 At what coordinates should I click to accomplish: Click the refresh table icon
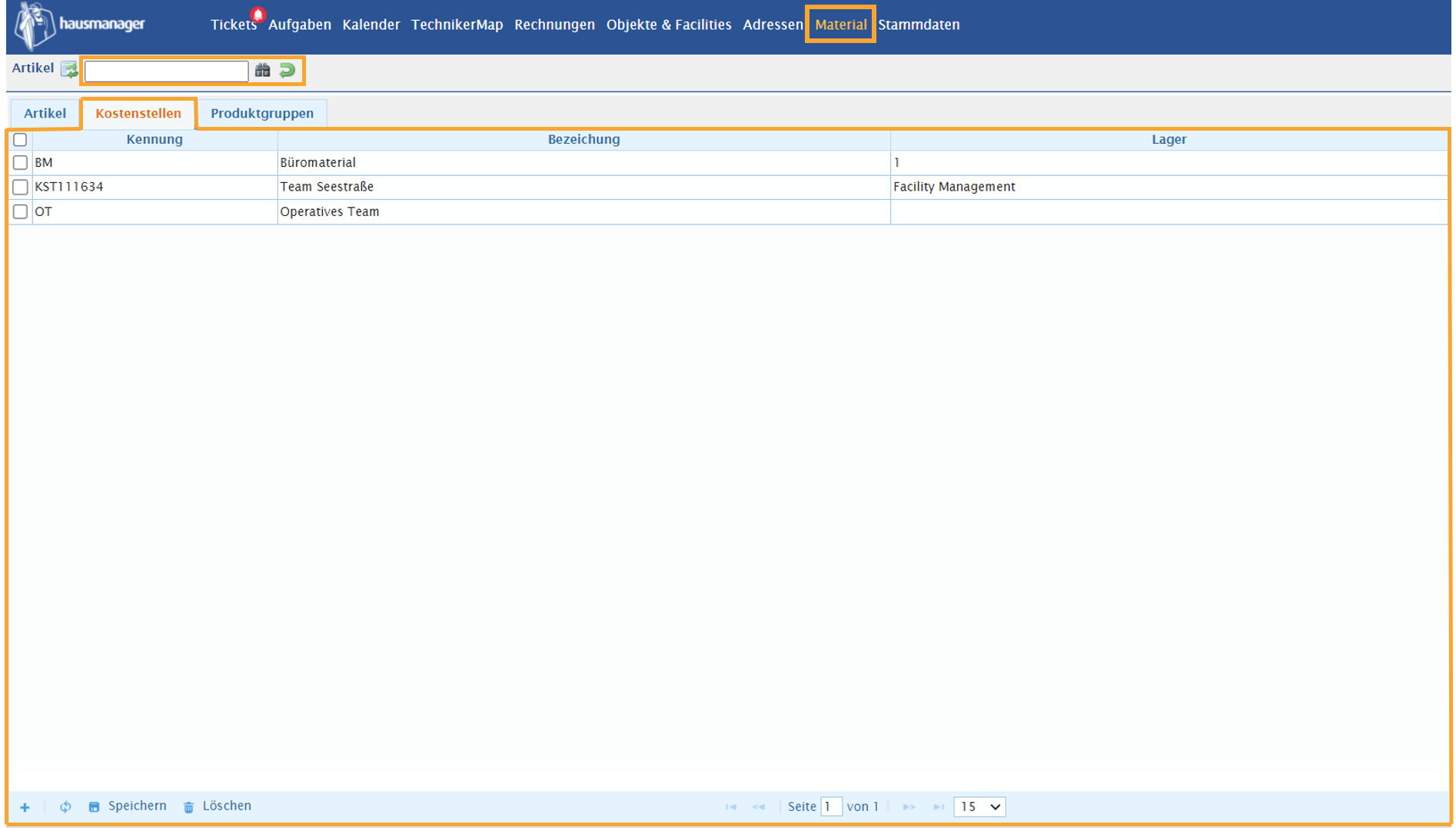click(x=65, y=806)
